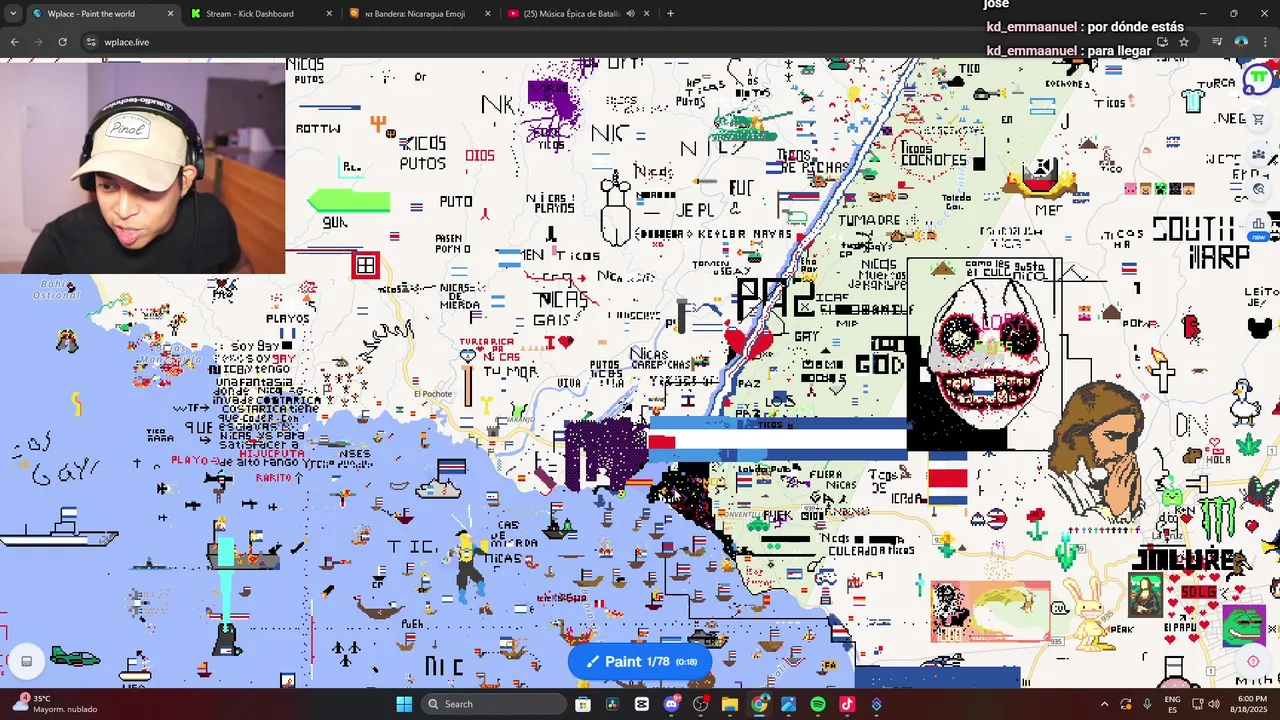Open Google Chrome from taskbar

click(x=760, y=704)
